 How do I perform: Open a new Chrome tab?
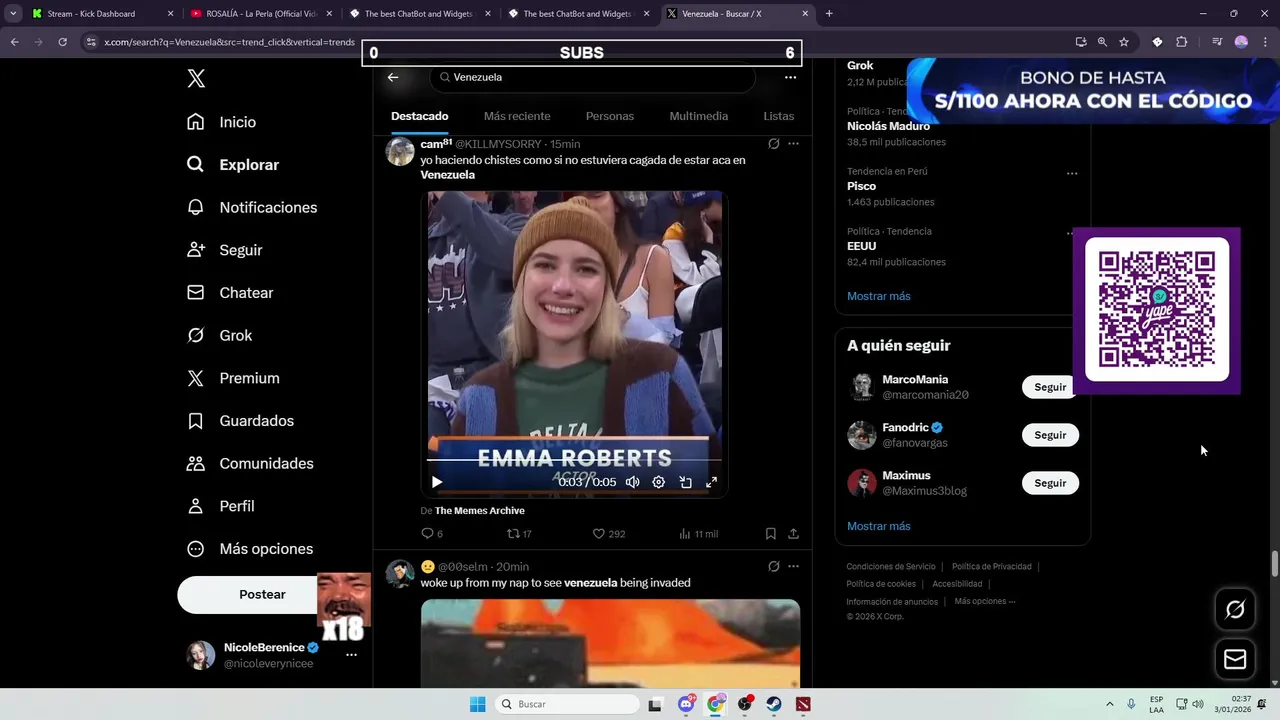coord(829,14)
